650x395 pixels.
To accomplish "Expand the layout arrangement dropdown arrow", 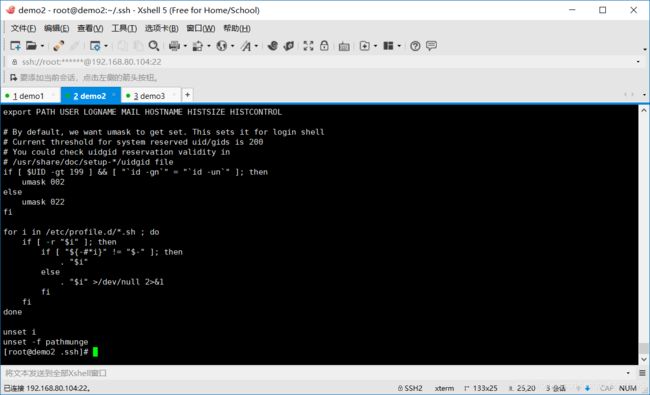I will click(399, 46).
